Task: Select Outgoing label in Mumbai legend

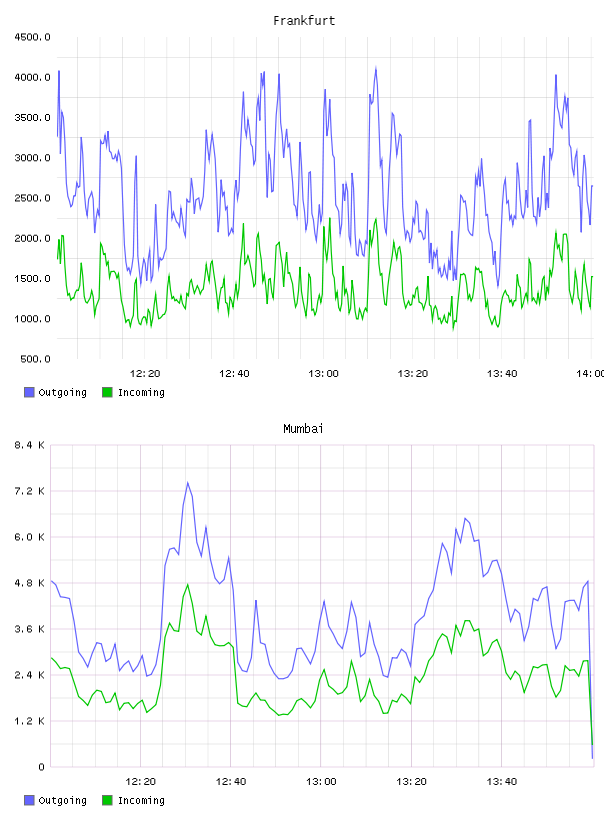Action: (x=62, y=801)
